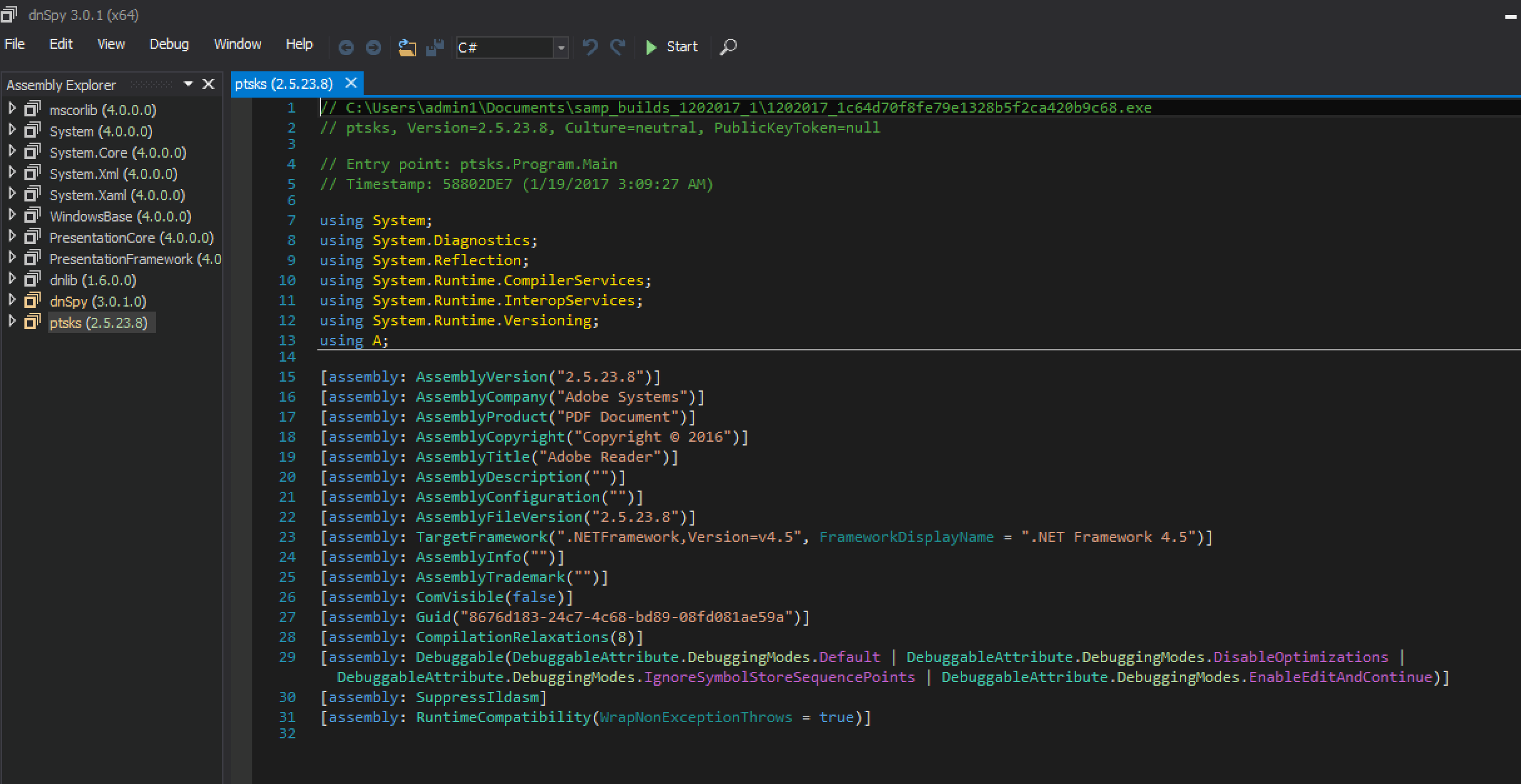Select the System.Xaml assembly icon

pos(33,195)
